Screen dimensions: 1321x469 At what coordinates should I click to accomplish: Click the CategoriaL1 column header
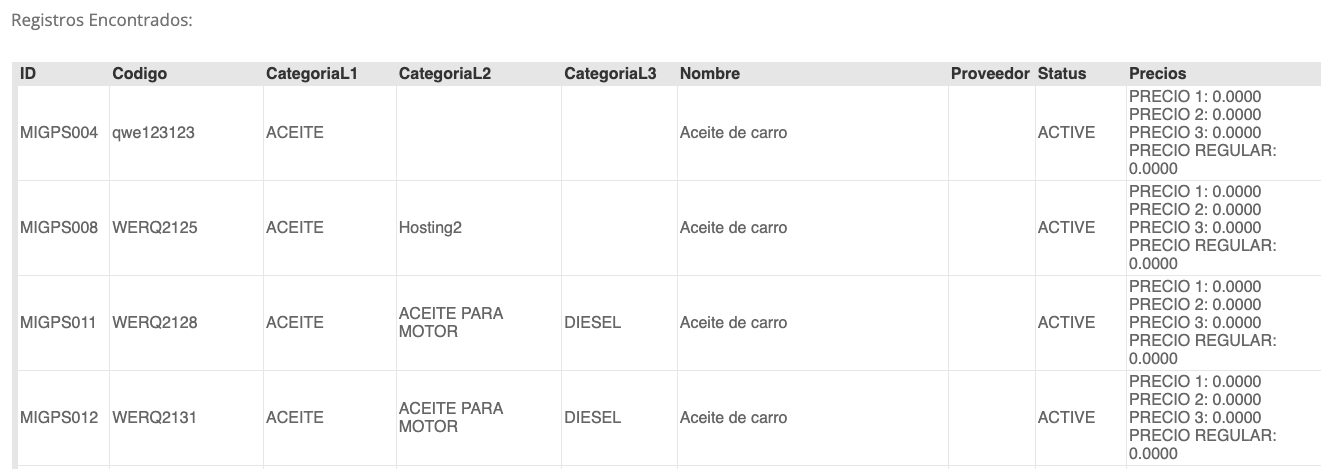click(311, 74)
